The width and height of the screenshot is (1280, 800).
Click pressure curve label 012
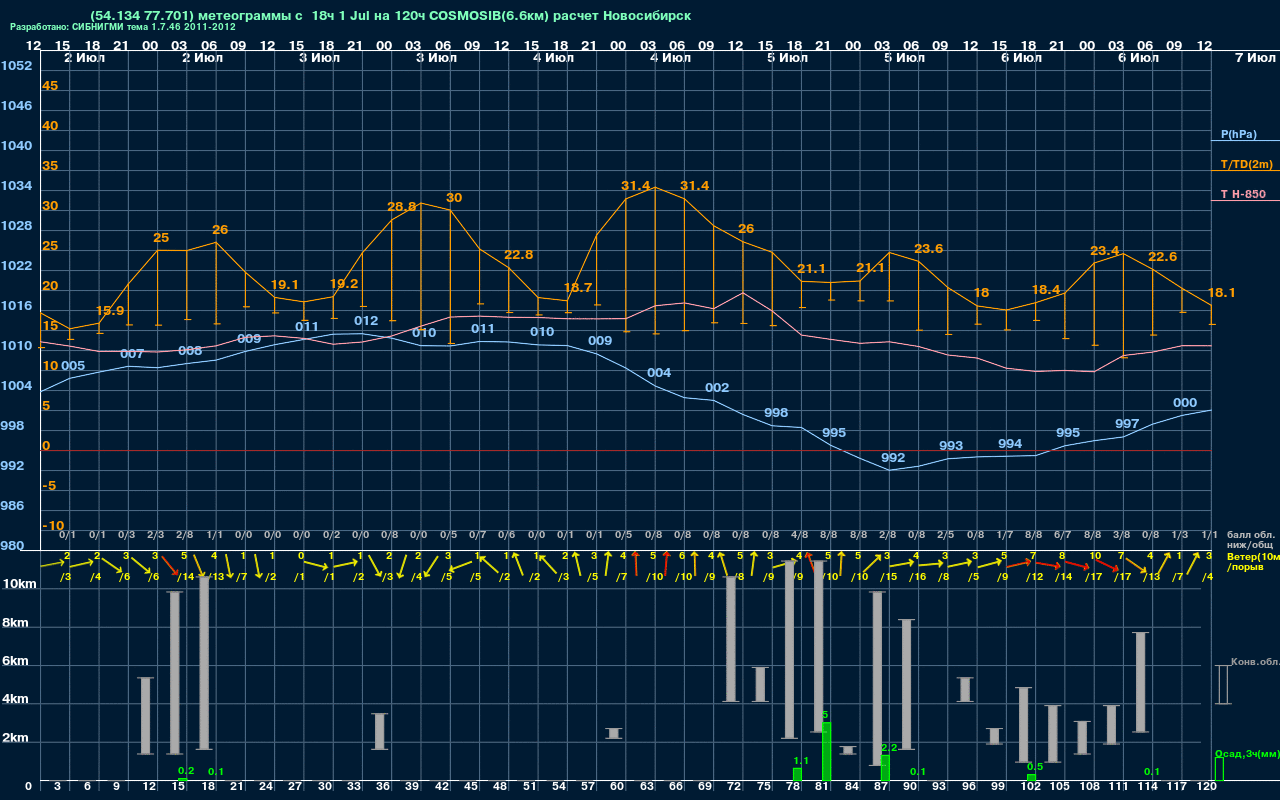[x=366, y=321]
